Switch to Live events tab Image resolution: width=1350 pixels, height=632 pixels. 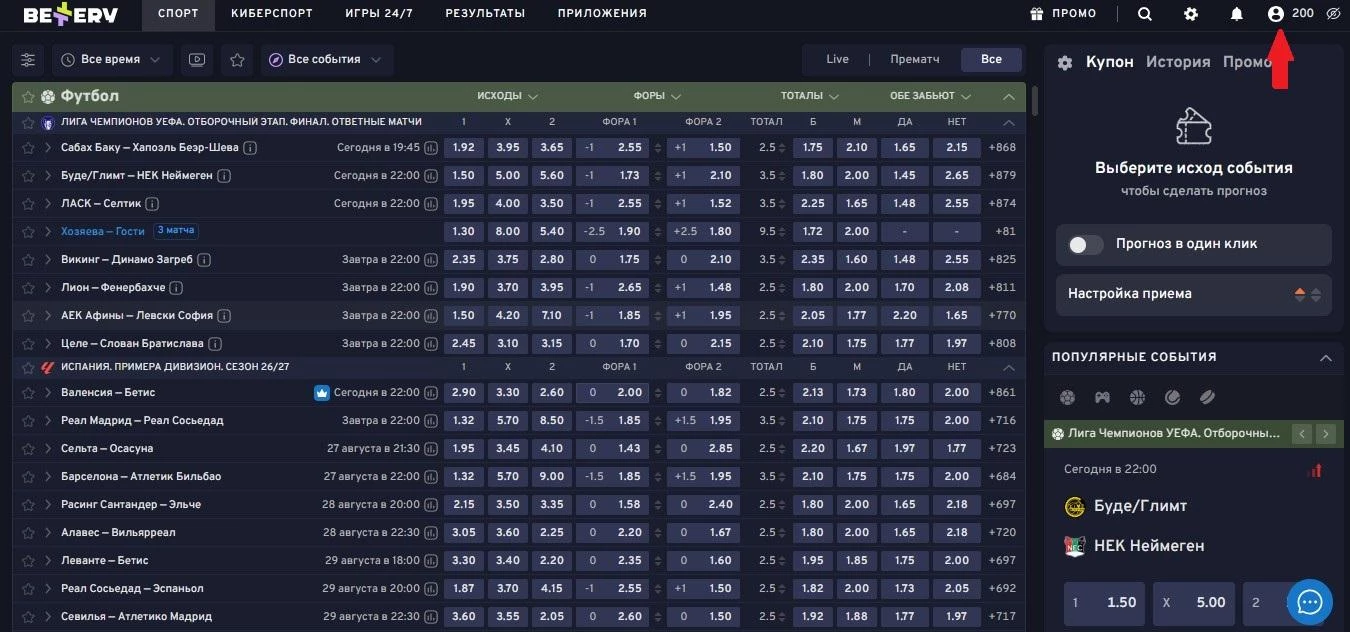(837, 59)
